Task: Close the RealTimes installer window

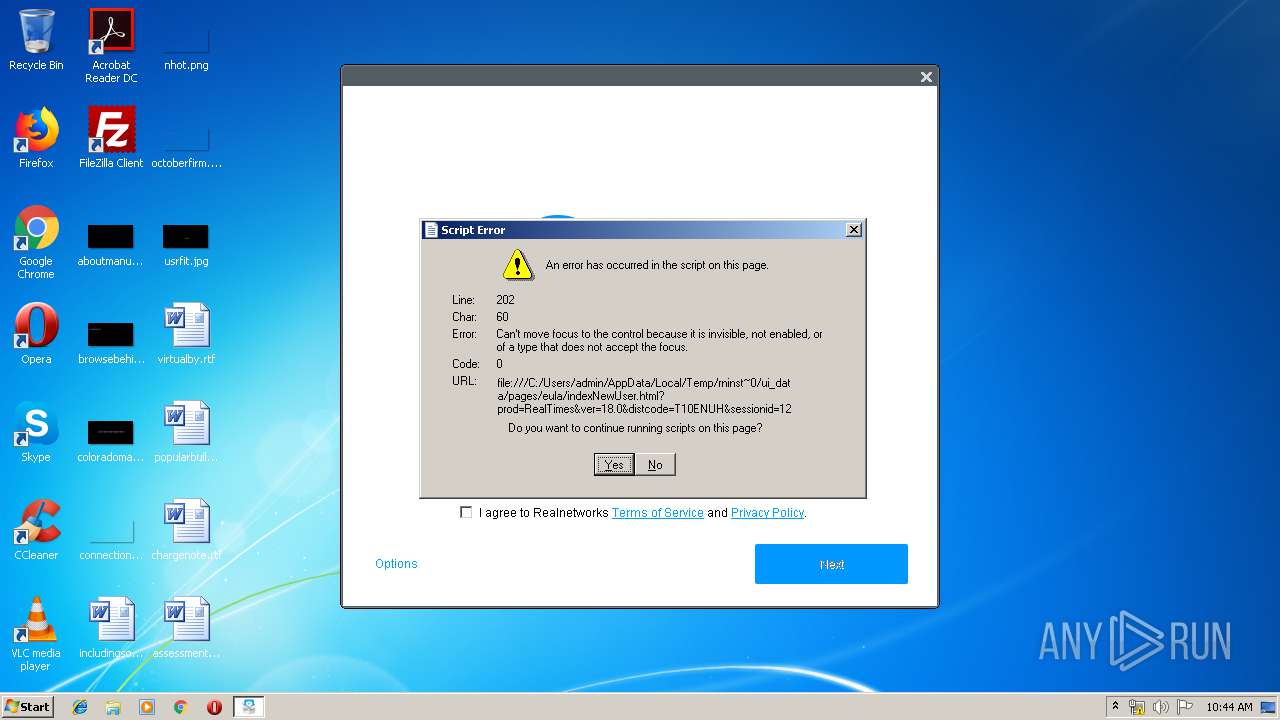Action: [926, 77]
